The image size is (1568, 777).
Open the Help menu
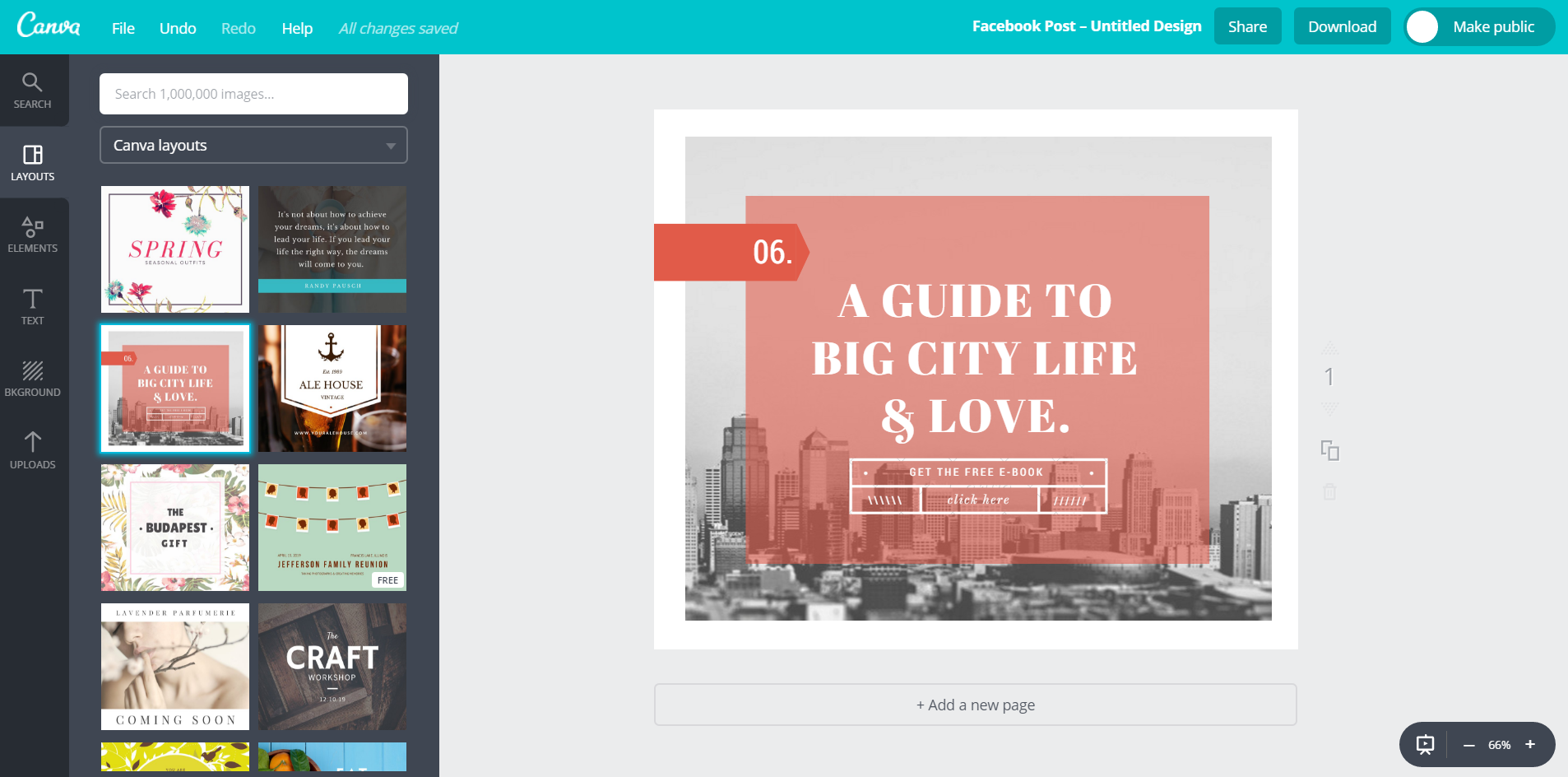click(x=296, y=27)
